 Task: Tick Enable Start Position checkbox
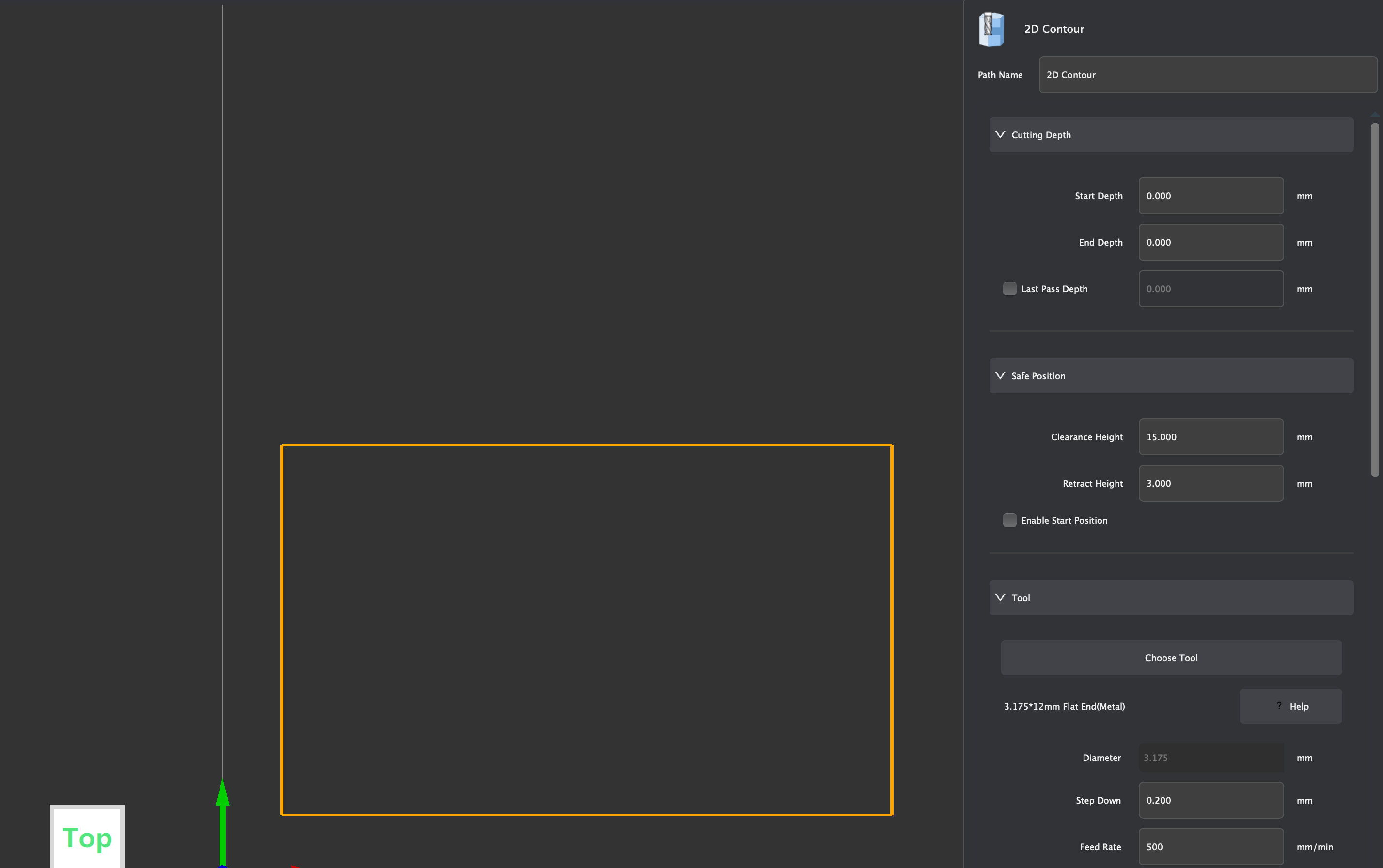[1009, 520]
